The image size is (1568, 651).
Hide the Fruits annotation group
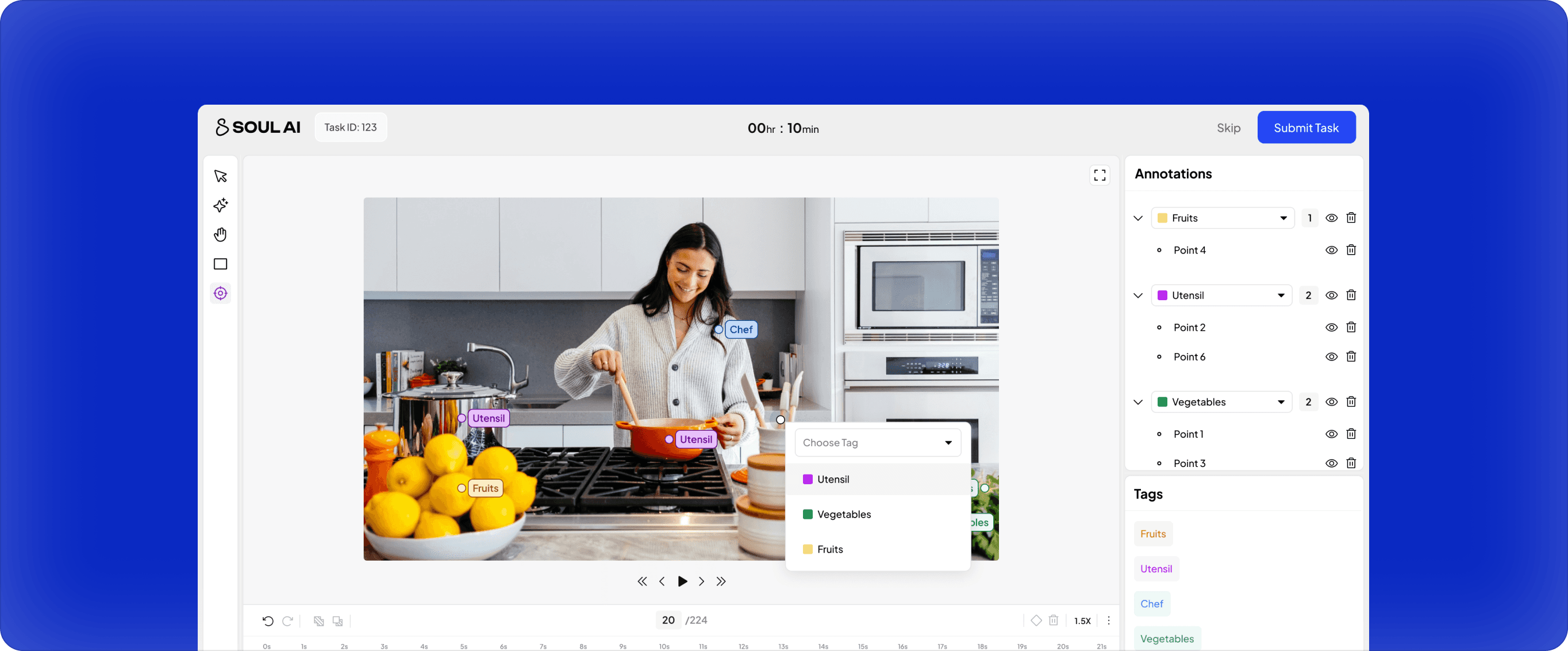pyautogui.click(x=1331, y=218)
